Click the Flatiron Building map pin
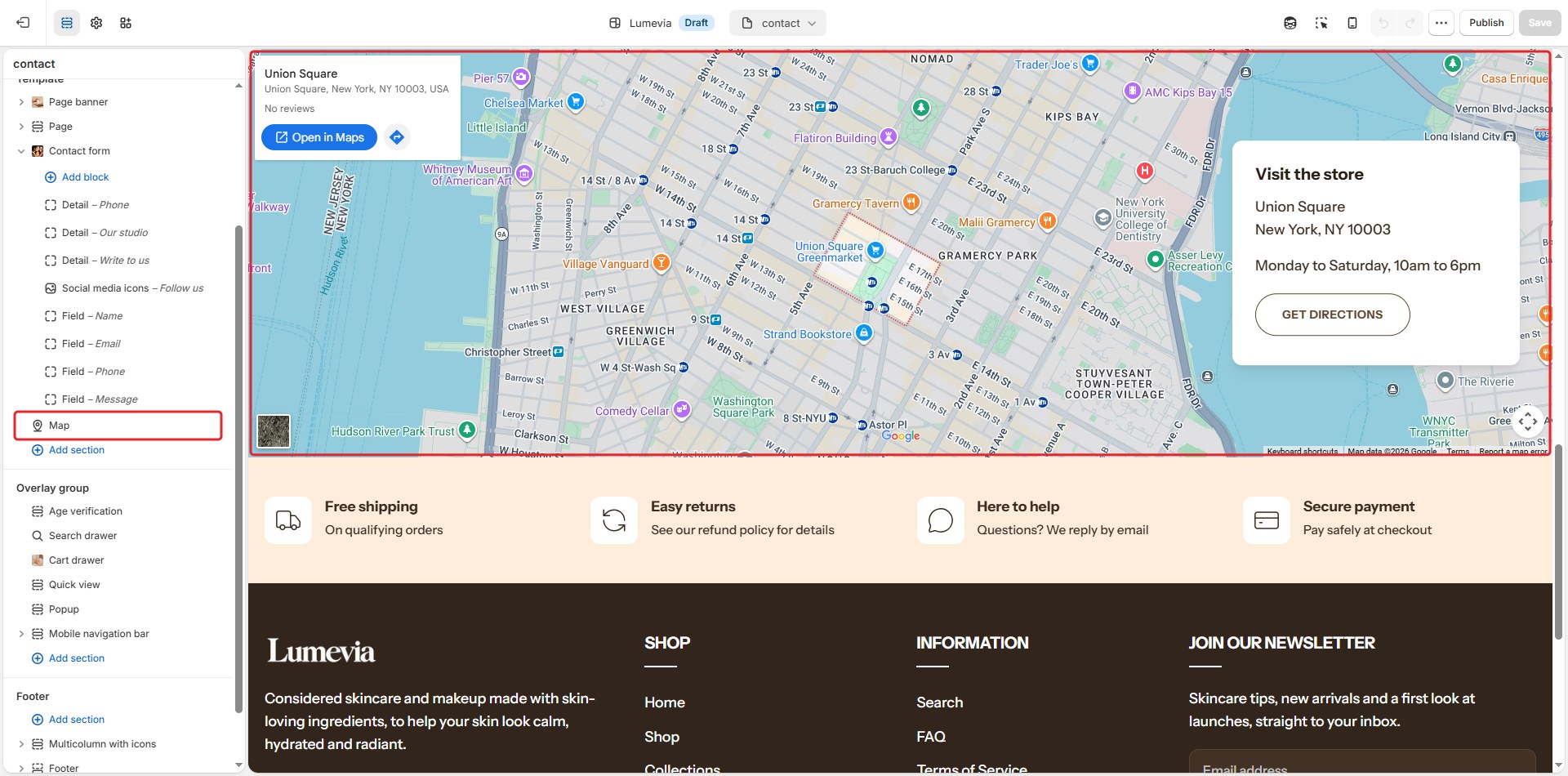This screenshot has height=776, width=1568. (889, 136)
